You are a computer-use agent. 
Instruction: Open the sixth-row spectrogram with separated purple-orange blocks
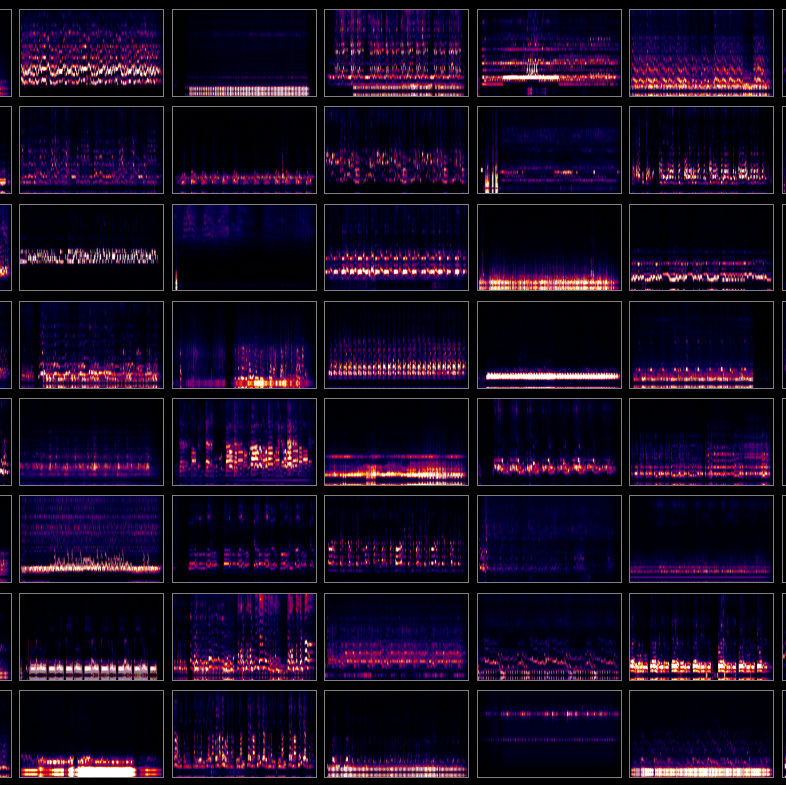pos(244,539)
